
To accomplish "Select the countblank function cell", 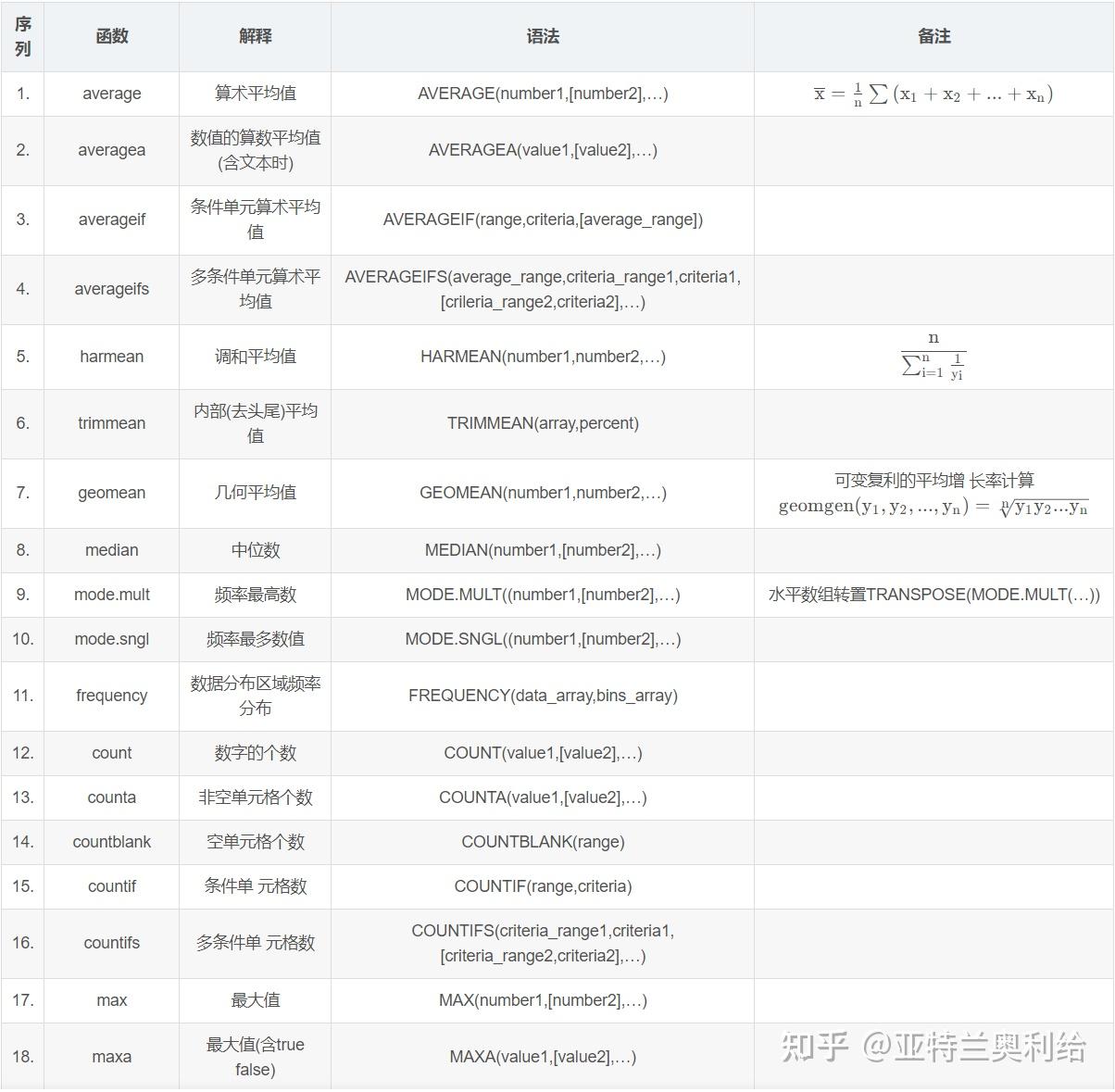I will click(x=111, y=842).
